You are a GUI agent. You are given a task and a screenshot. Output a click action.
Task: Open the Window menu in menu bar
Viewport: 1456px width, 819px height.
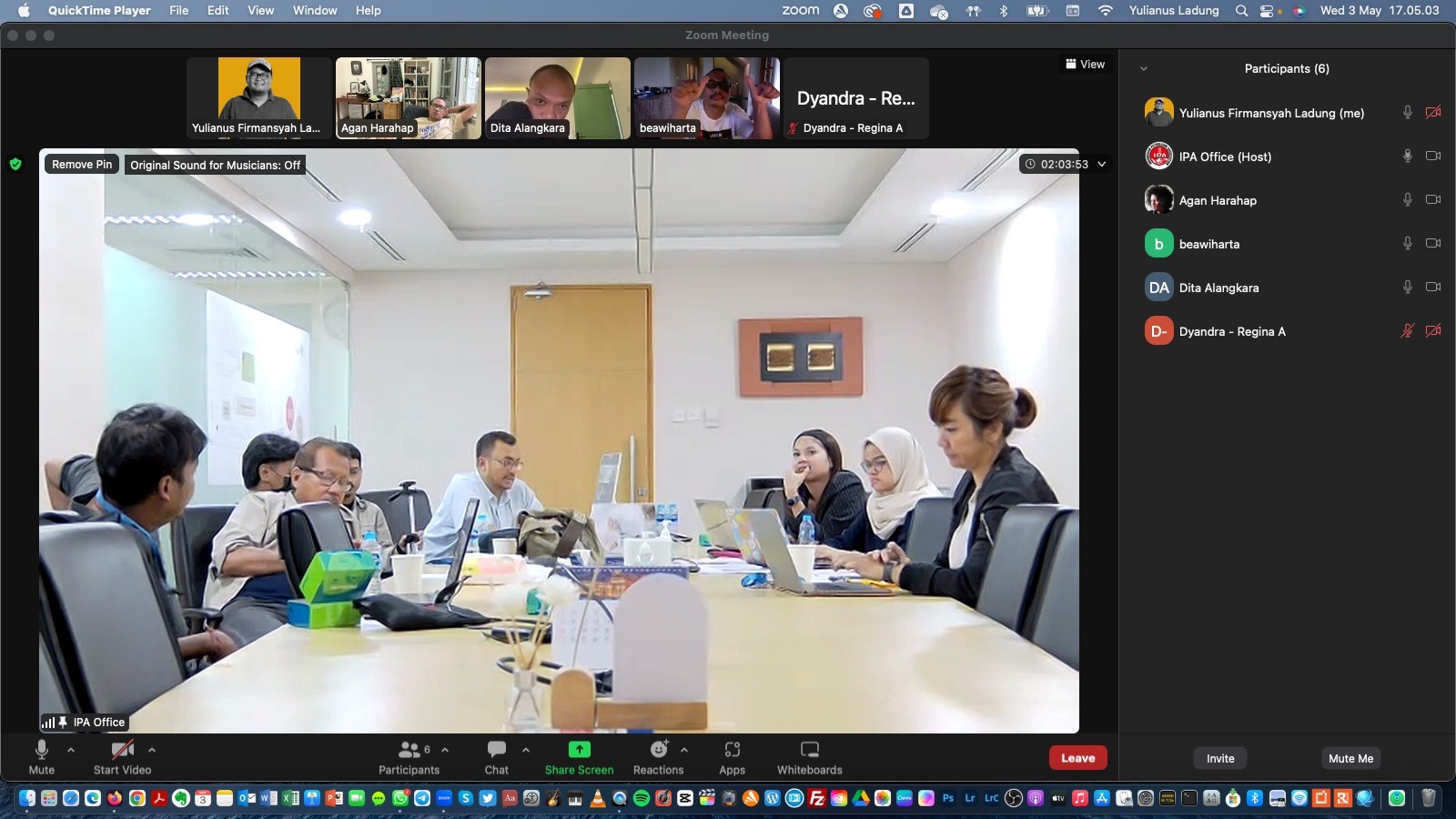314,10
